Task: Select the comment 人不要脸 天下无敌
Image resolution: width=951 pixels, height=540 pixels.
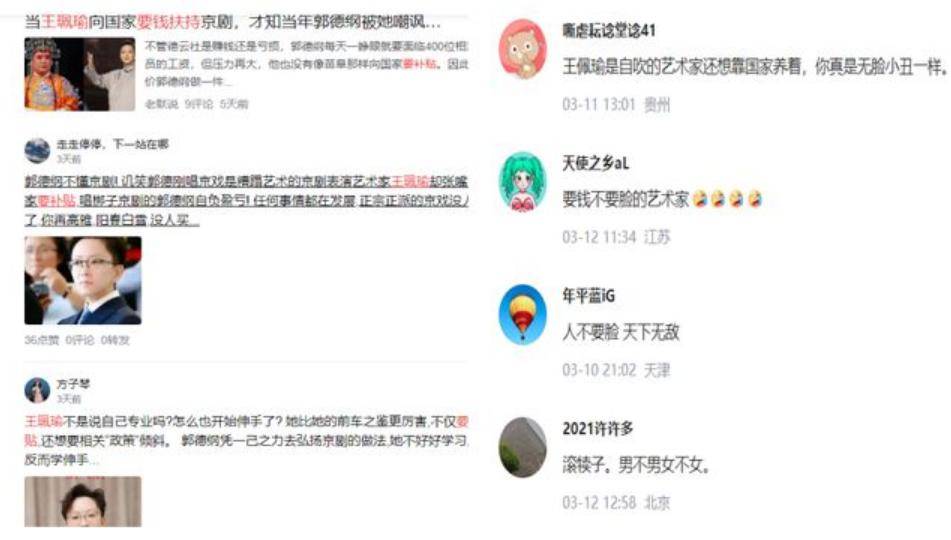Action: 621,332
